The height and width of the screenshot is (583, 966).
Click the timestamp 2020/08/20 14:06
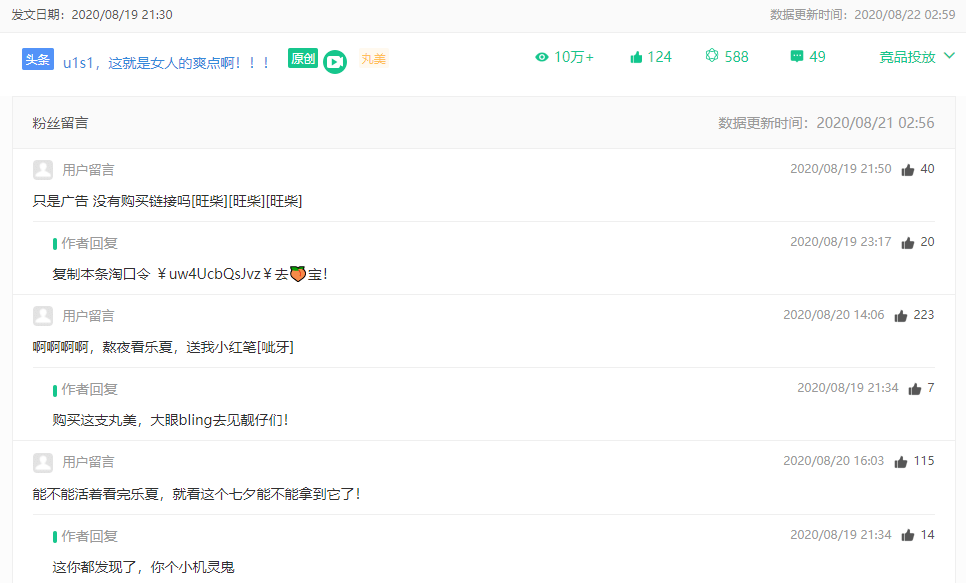(x=834, y=315)
